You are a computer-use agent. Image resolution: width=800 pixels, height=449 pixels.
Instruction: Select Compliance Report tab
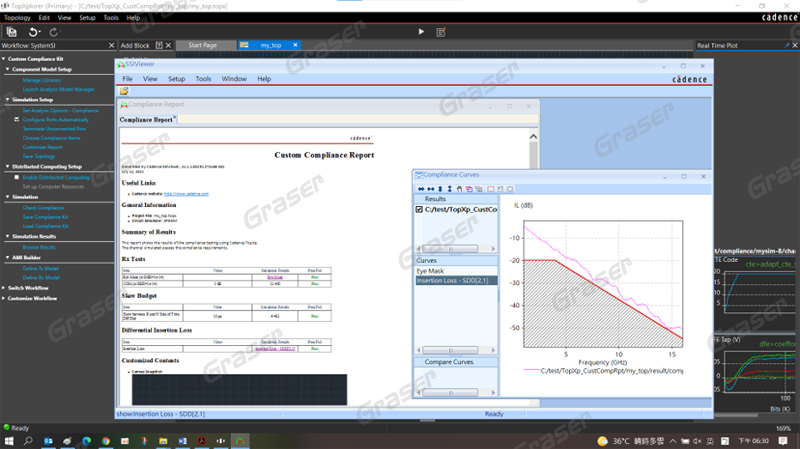[147, 119]
